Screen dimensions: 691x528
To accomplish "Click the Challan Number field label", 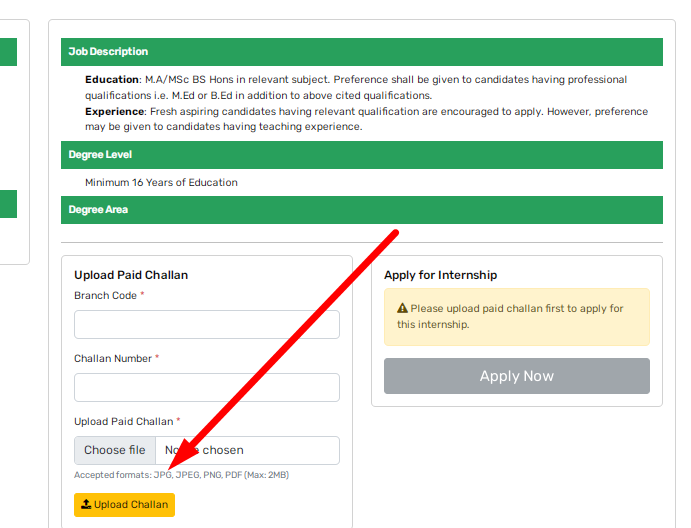I will point(113,359).
